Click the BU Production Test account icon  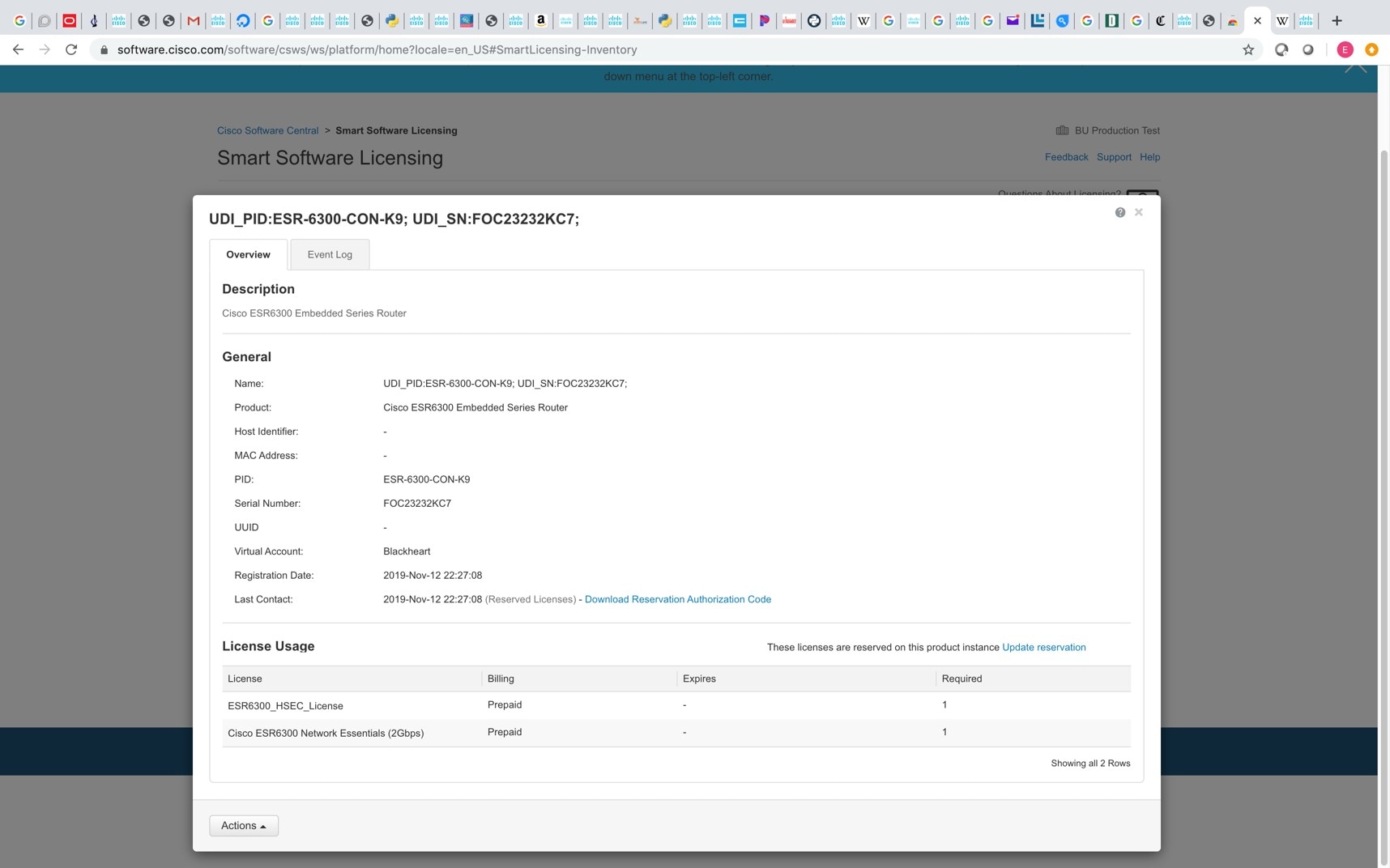(1062, 130)
